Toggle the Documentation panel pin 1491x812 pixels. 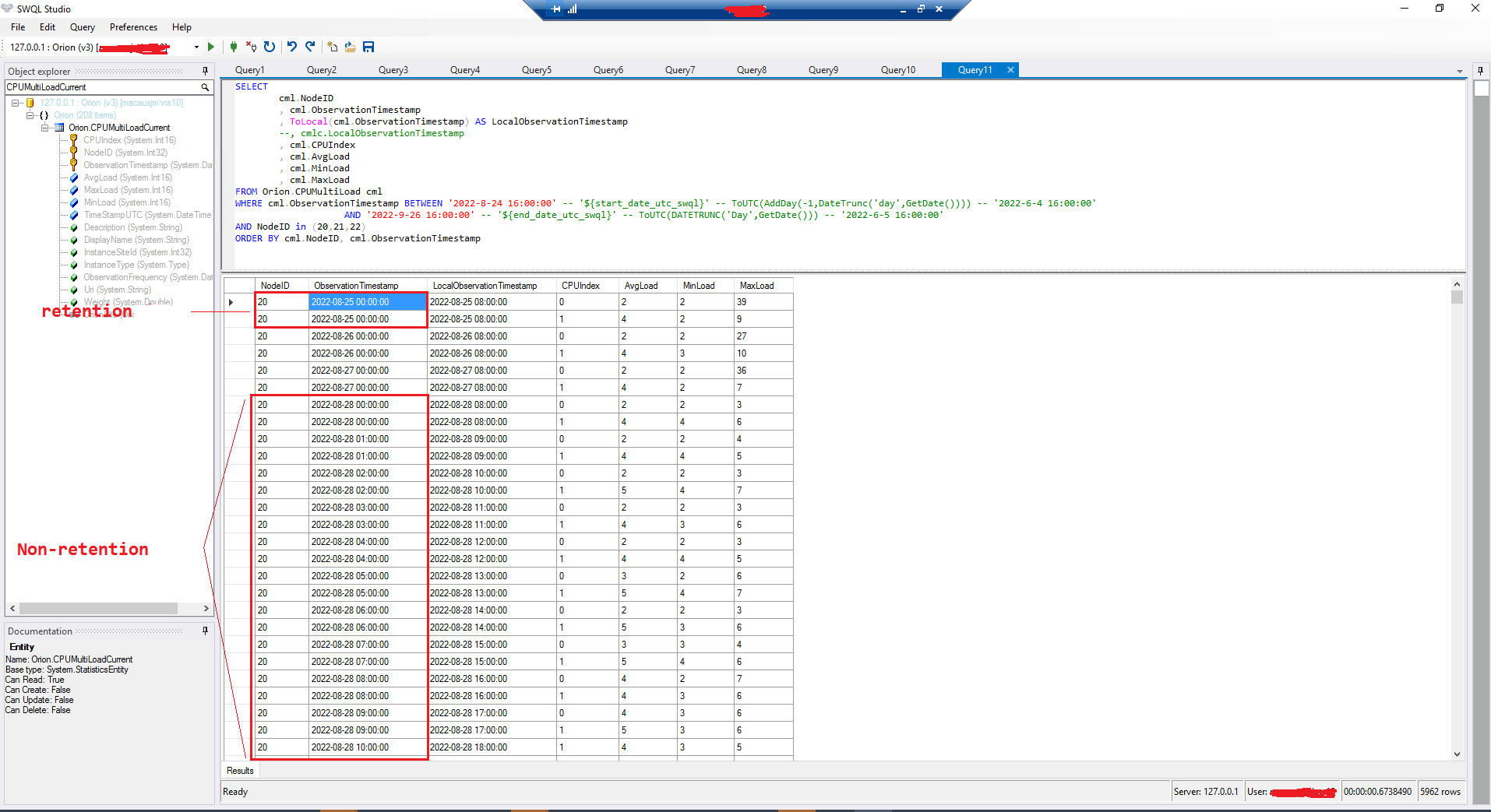205,631
